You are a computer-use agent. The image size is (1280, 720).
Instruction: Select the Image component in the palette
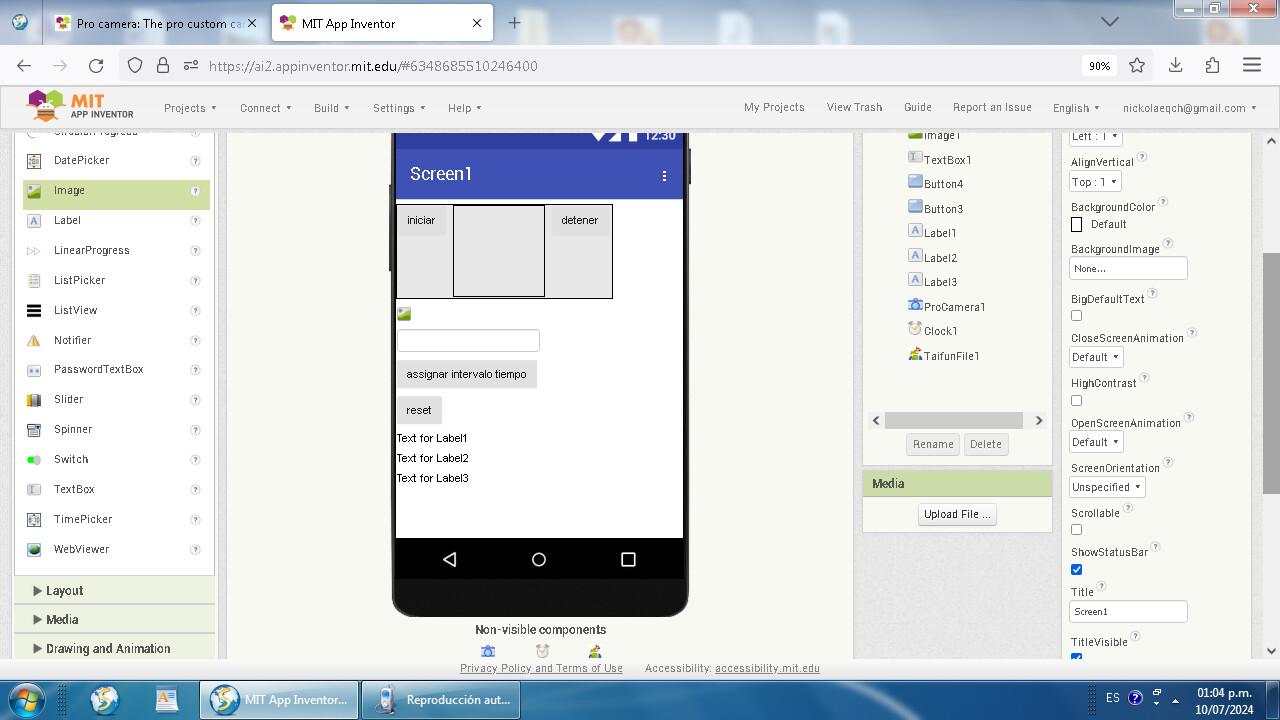(x=69, y=190)
